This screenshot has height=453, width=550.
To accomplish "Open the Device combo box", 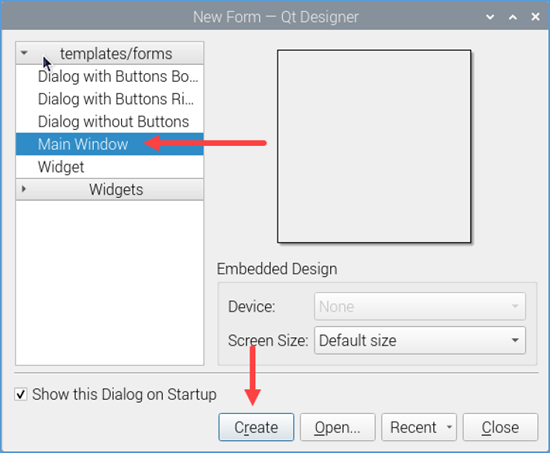I will tap(420, 306).
